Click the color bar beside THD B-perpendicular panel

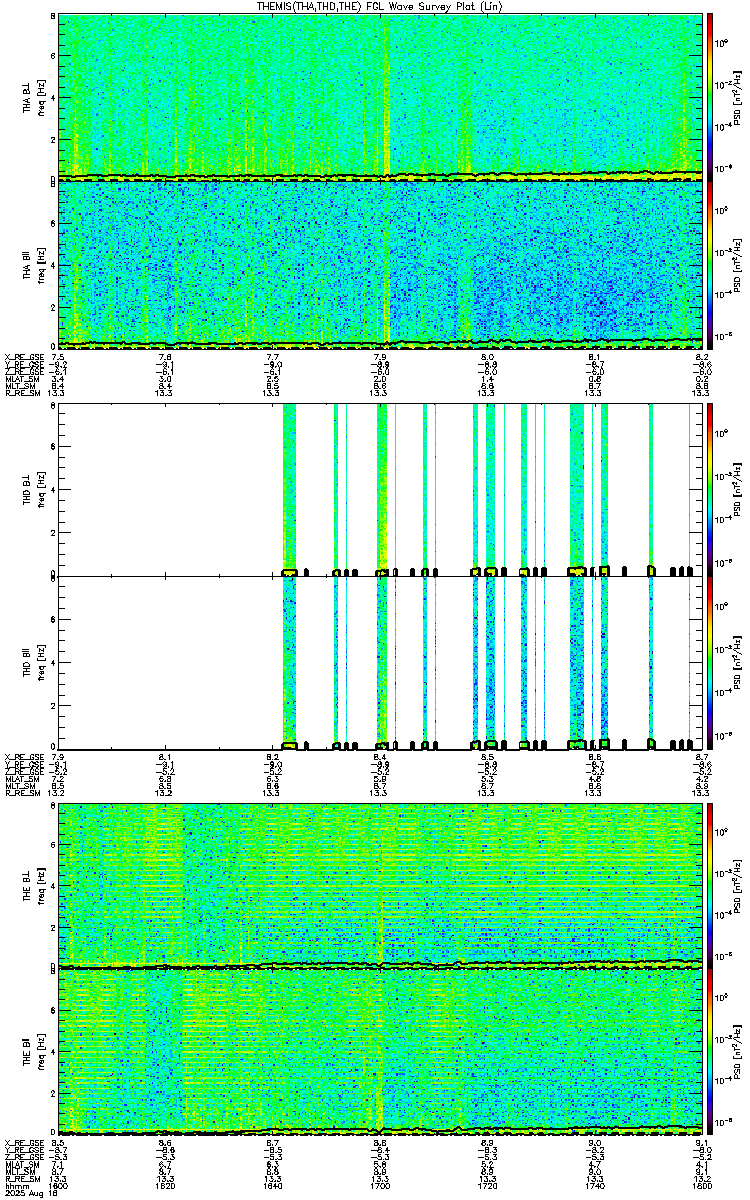click(x=710, y=491)
